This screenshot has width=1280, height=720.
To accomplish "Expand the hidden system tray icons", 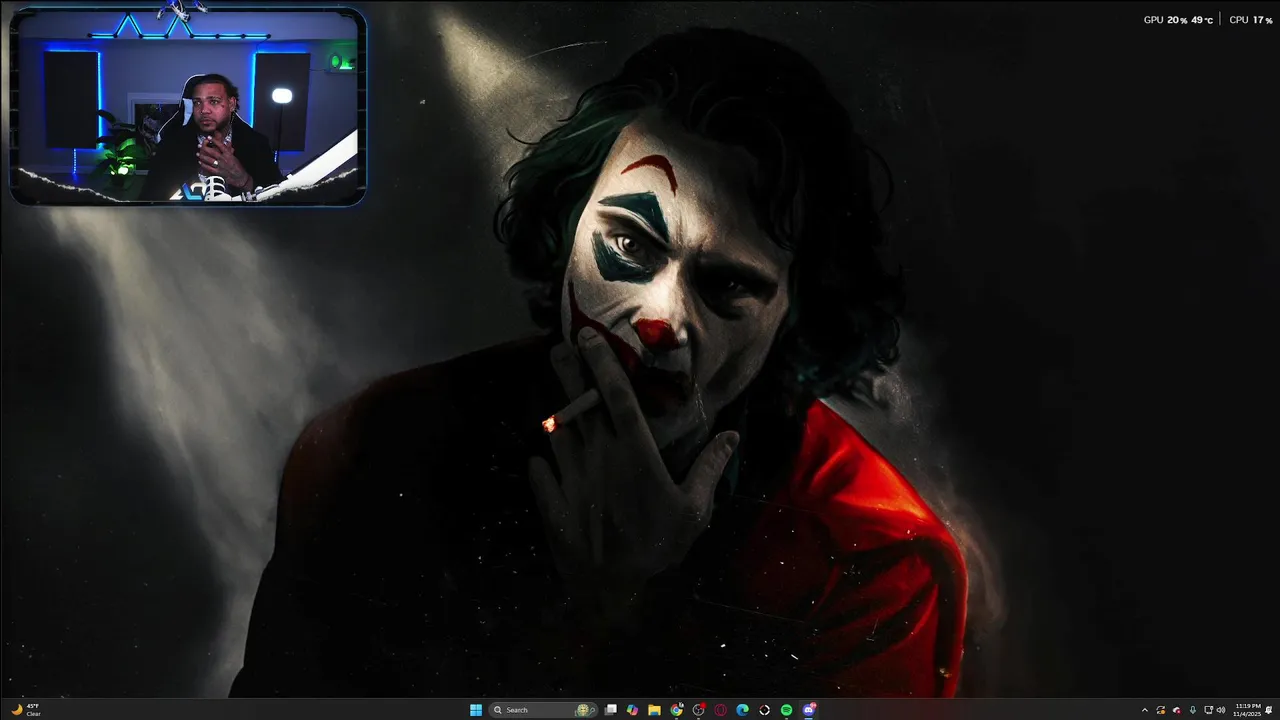I will pyautogui.click(x=1145, y=710).
